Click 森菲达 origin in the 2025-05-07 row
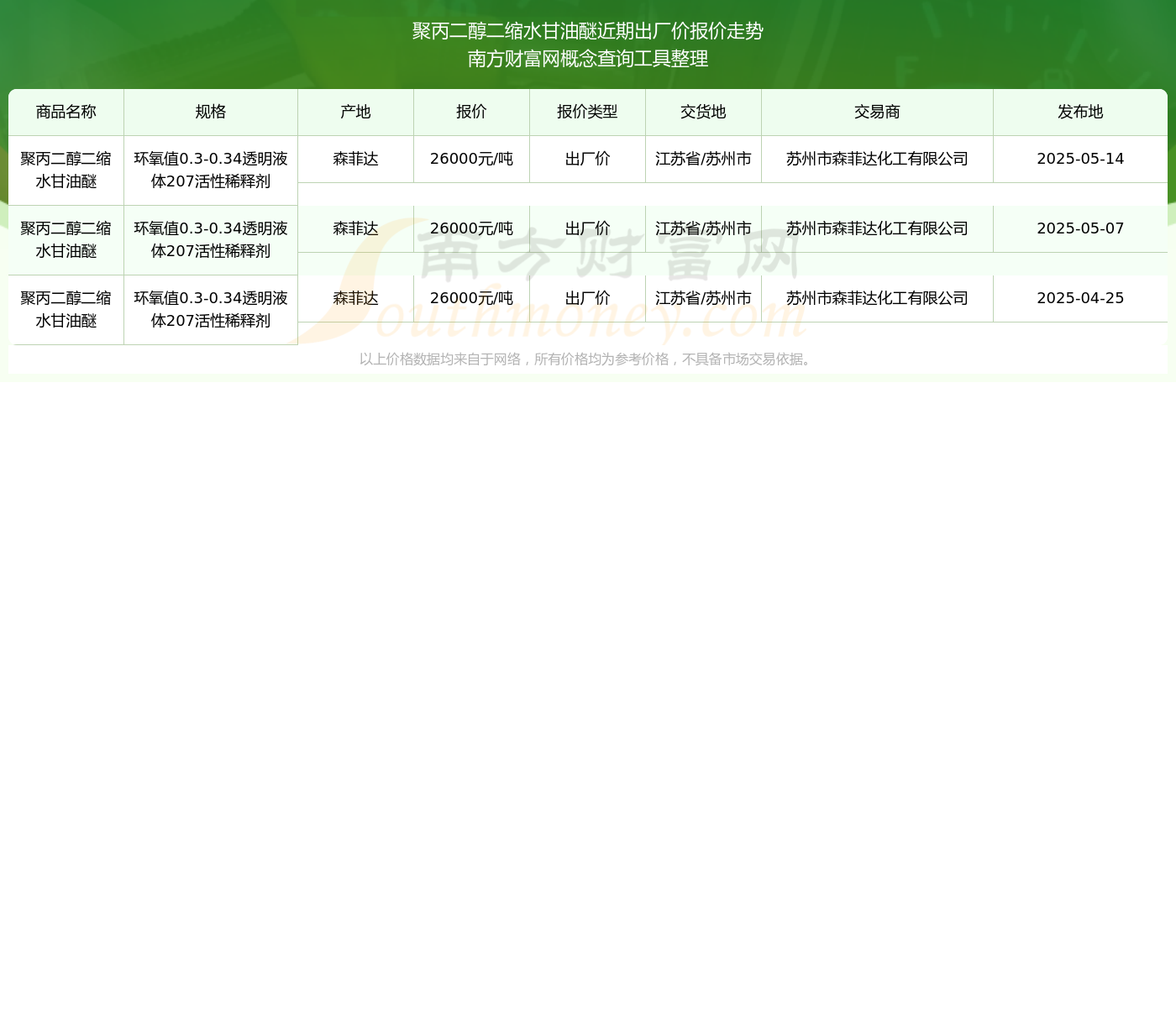1176x1012 pixels. click(x=356, y=229)
